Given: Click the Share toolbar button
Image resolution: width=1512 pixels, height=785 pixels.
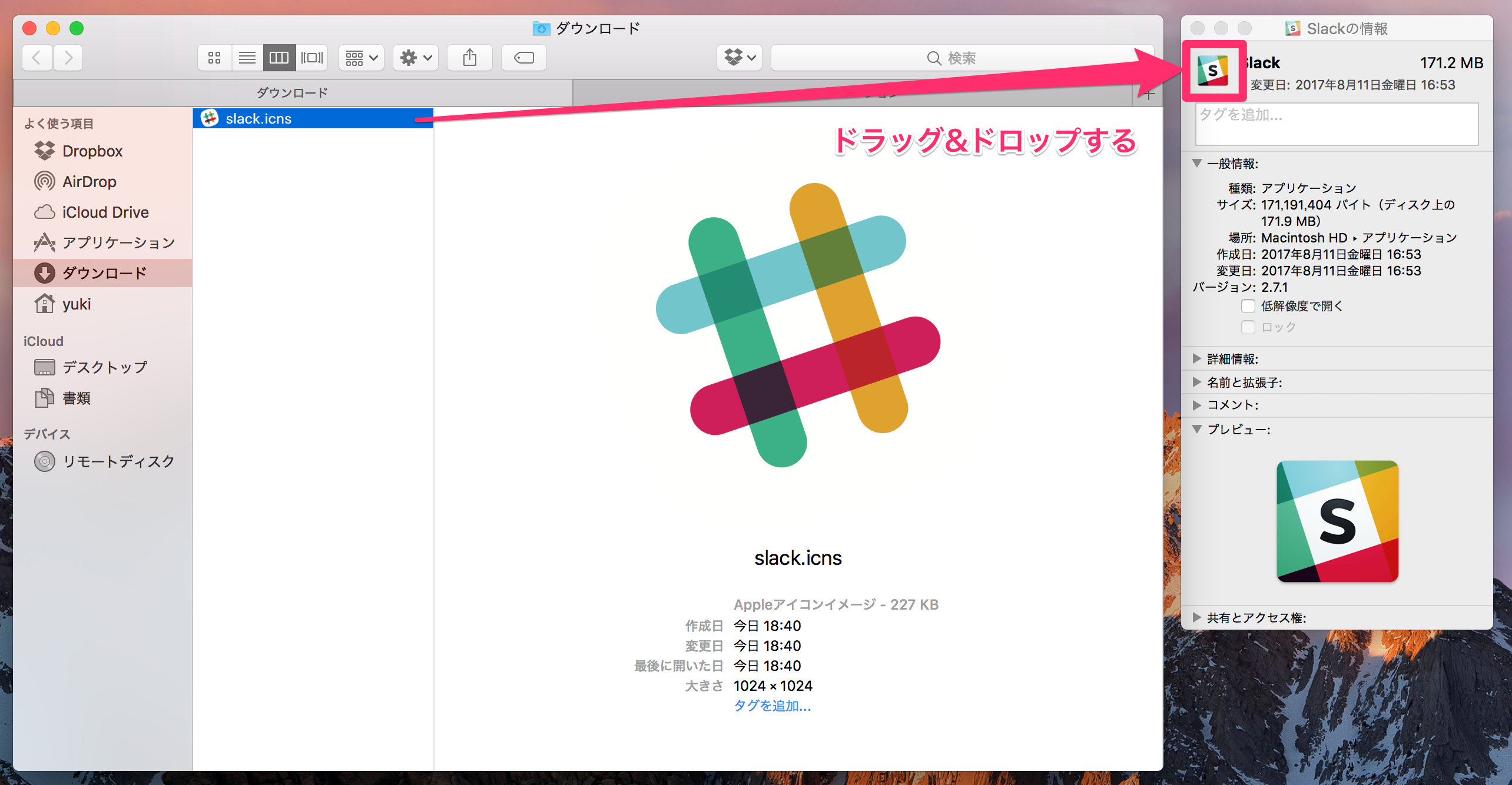Looking at the screenshot, I should (470, 58).
